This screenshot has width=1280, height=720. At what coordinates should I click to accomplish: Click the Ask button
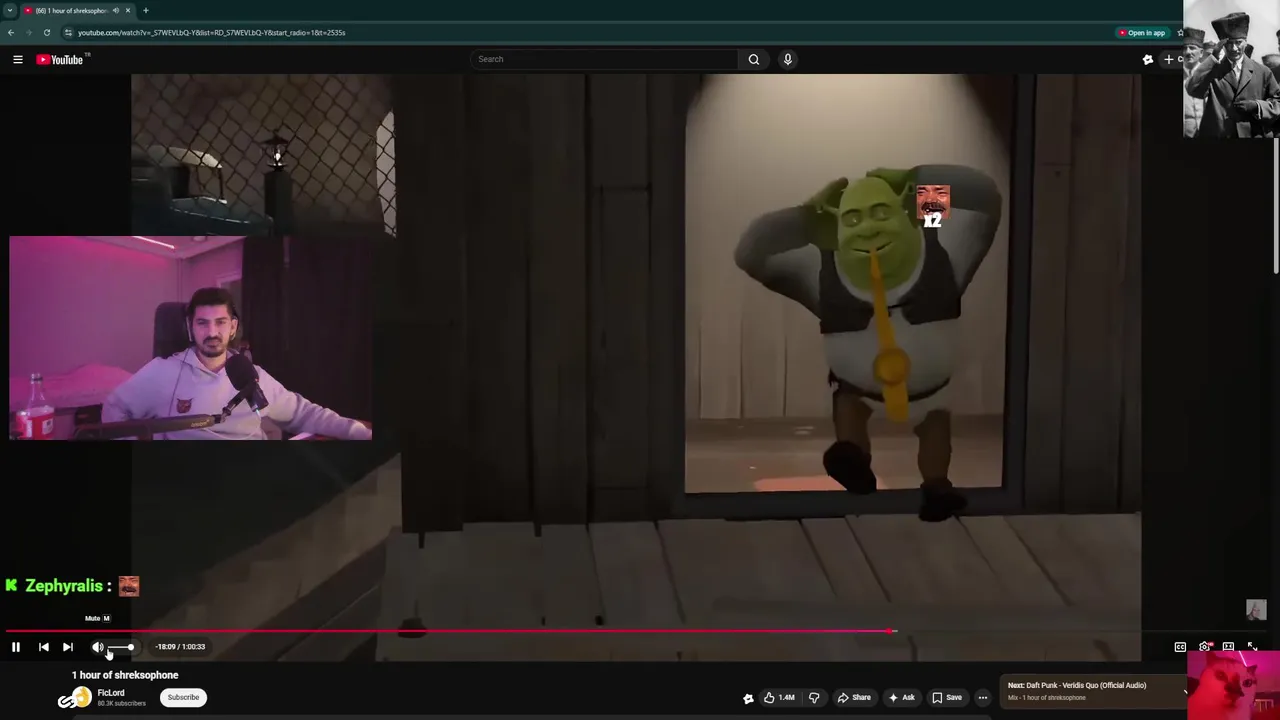click(901, 697)
